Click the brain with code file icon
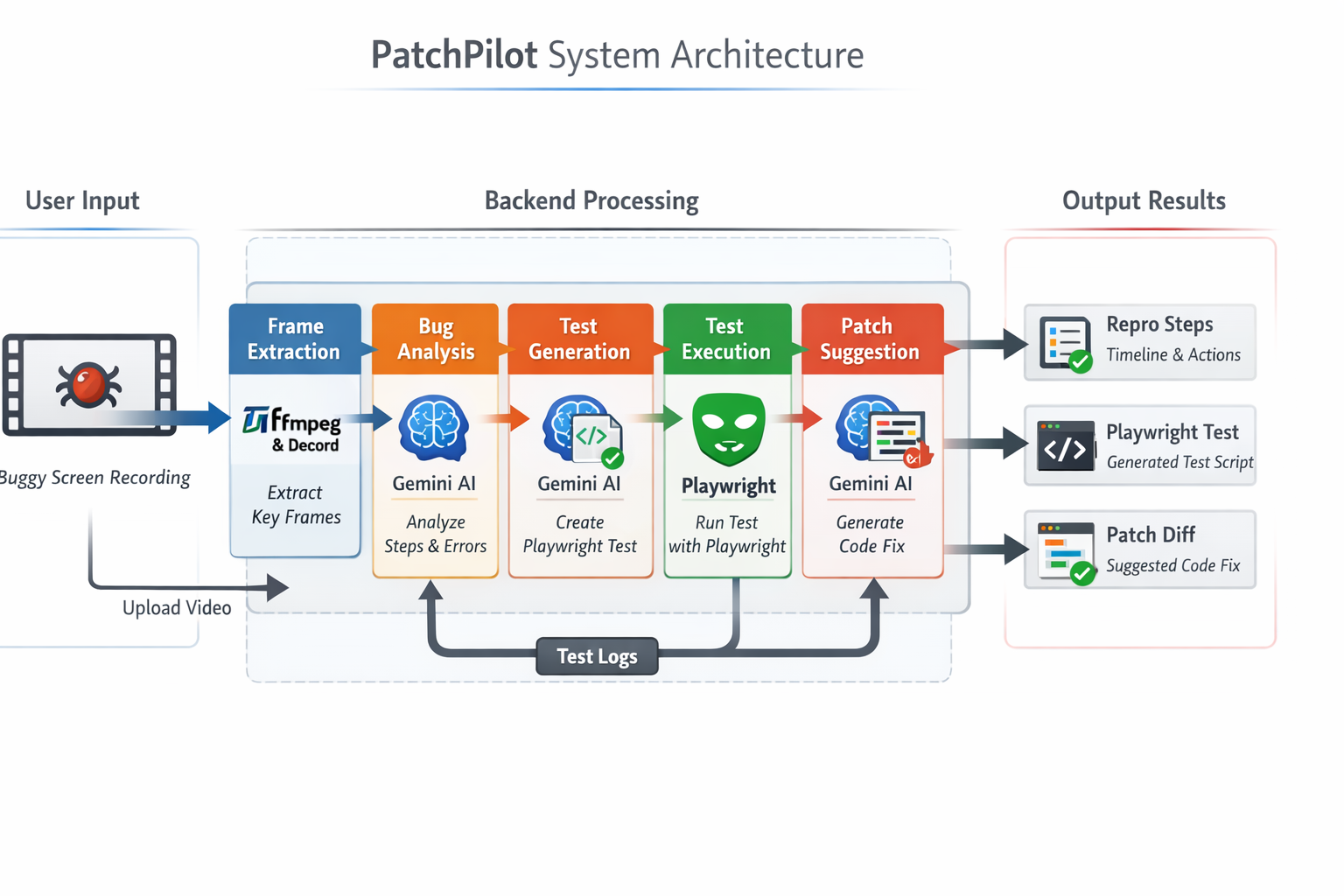The width and height of the screenshot is (1344, 896). (x=583, y=430)
